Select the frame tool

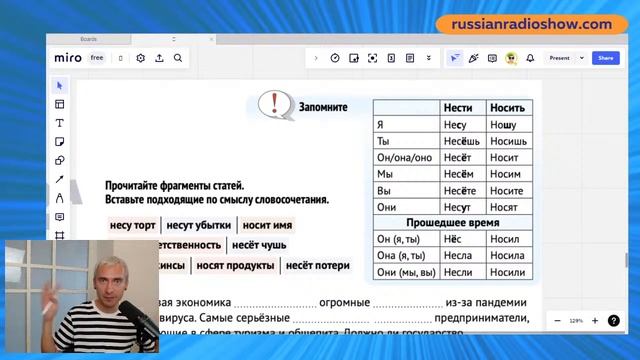click(60, 236)
